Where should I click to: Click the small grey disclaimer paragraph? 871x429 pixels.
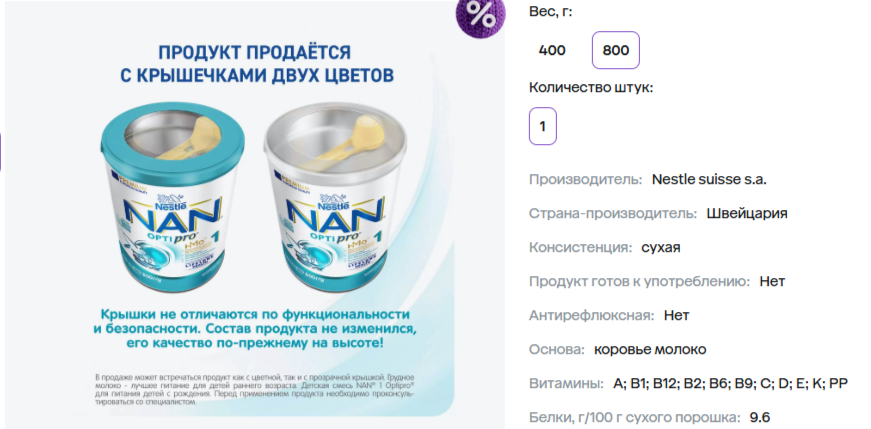[x=255, y=388]
